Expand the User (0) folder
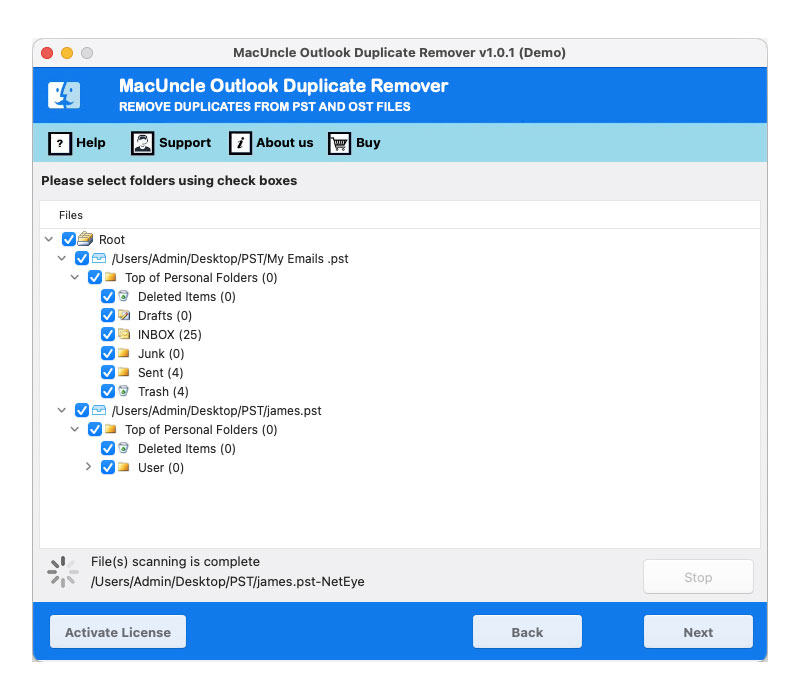The height and width of the screenshot is (700, 800). (x=88, y=467)
